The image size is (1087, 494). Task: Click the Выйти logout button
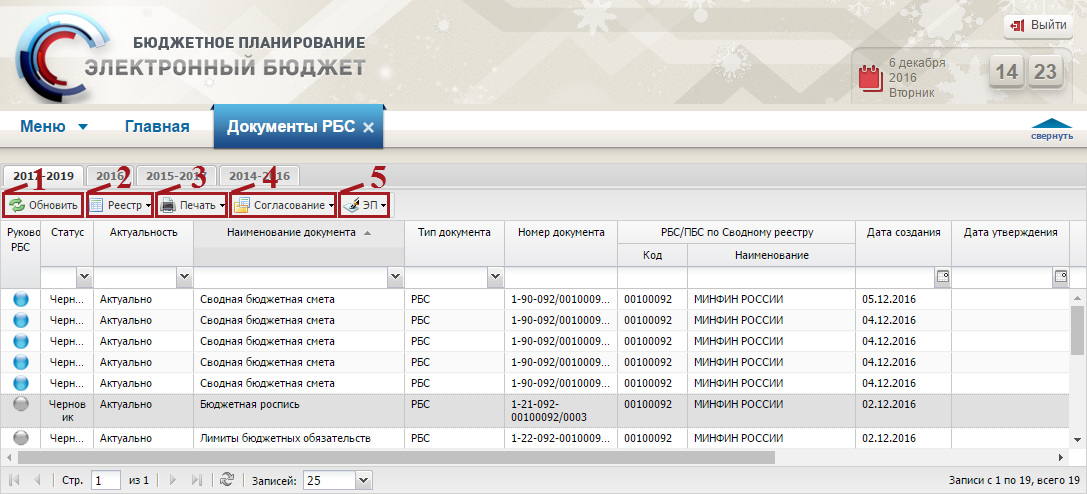pyautogui.click(x=1038, y=25)
